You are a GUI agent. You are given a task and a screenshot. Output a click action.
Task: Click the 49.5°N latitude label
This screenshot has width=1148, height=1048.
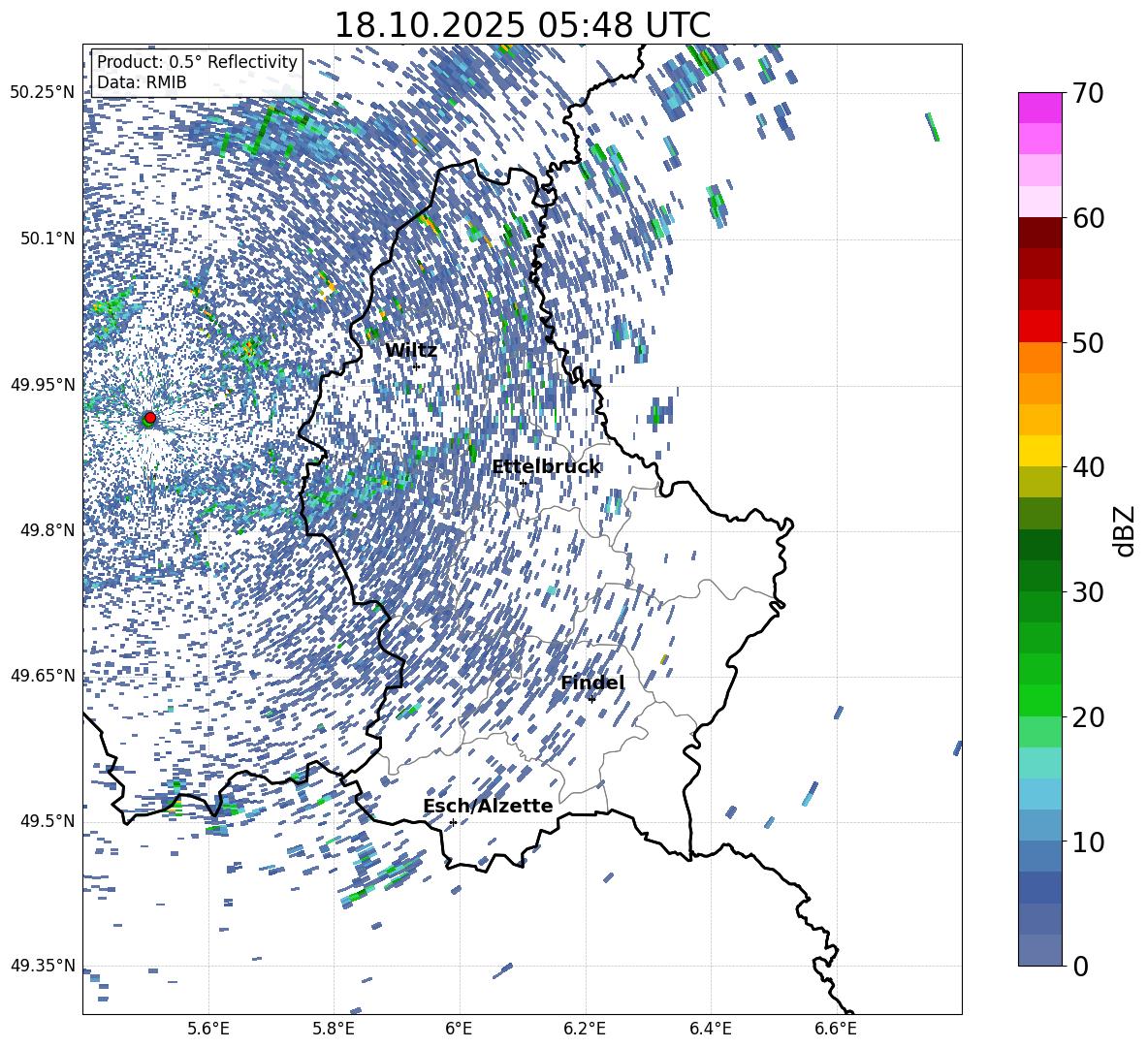[x=47, y=820]
